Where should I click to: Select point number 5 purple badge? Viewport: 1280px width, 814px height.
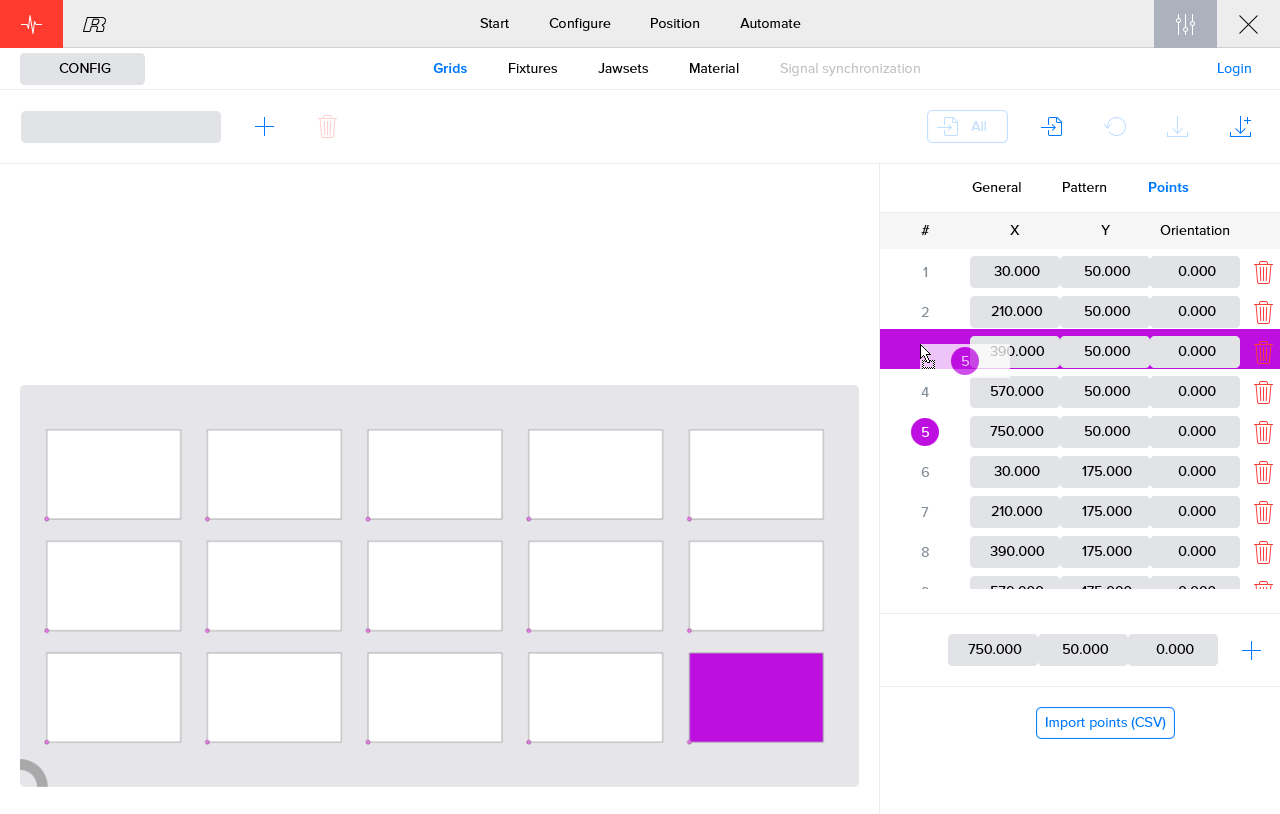point(925,432)
